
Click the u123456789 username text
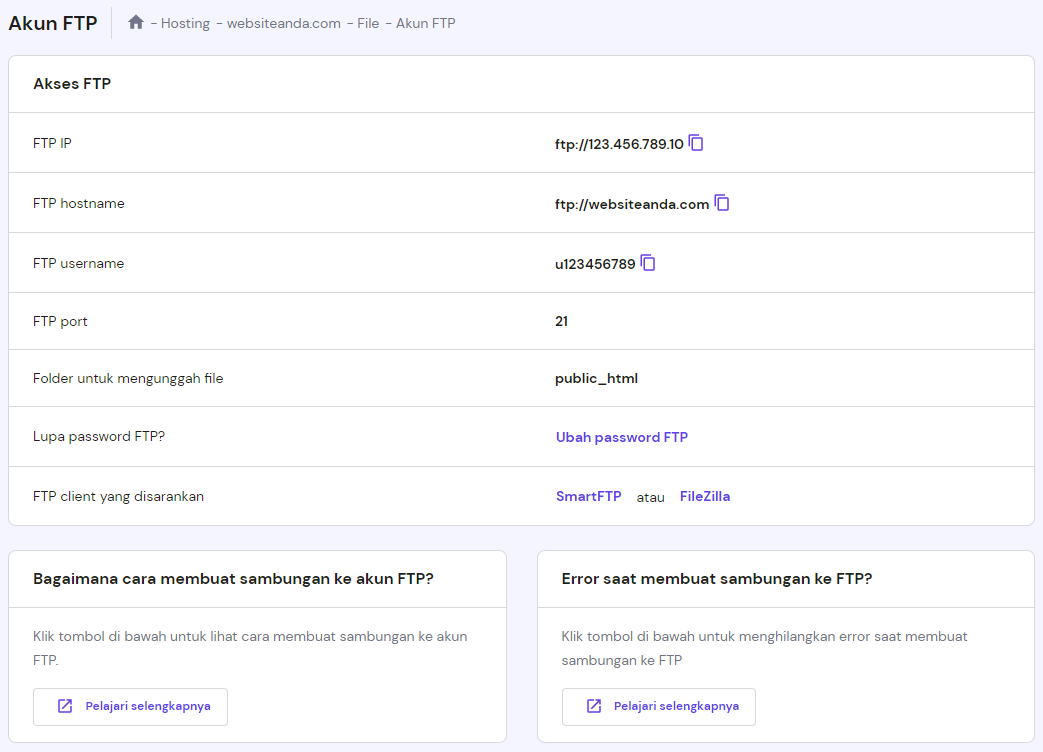coord(595,264)
